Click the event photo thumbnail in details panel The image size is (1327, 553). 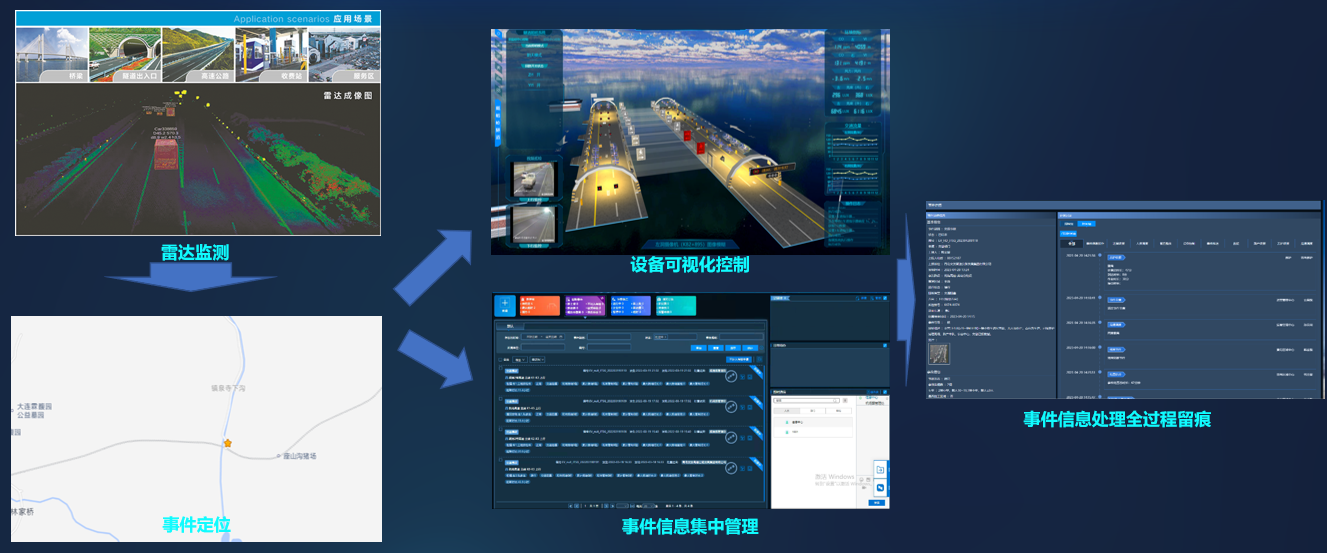(940, 354)
